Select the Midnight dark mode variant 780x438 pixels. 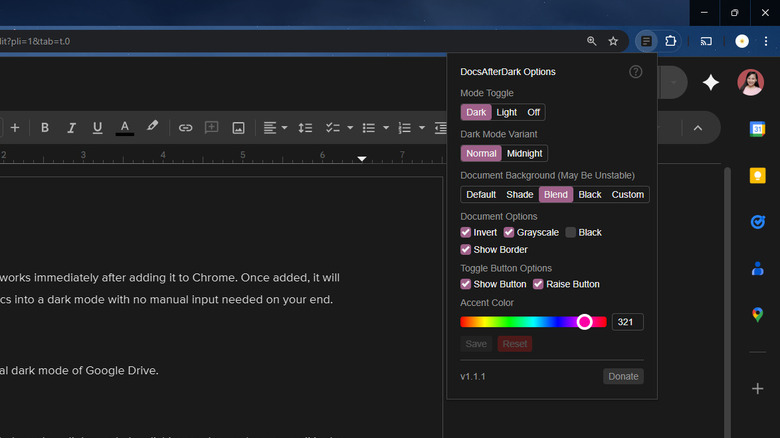coord(524,153)
